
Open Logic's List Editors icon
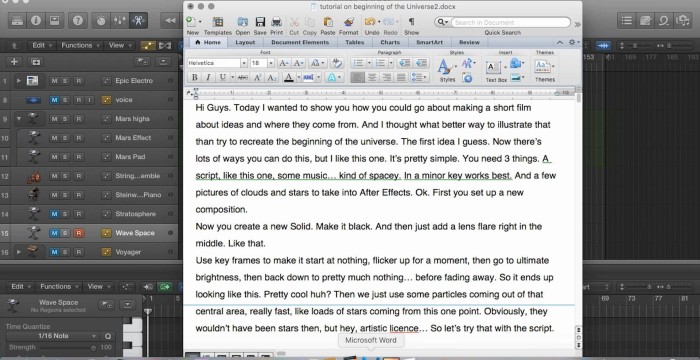tap(626, 20)
